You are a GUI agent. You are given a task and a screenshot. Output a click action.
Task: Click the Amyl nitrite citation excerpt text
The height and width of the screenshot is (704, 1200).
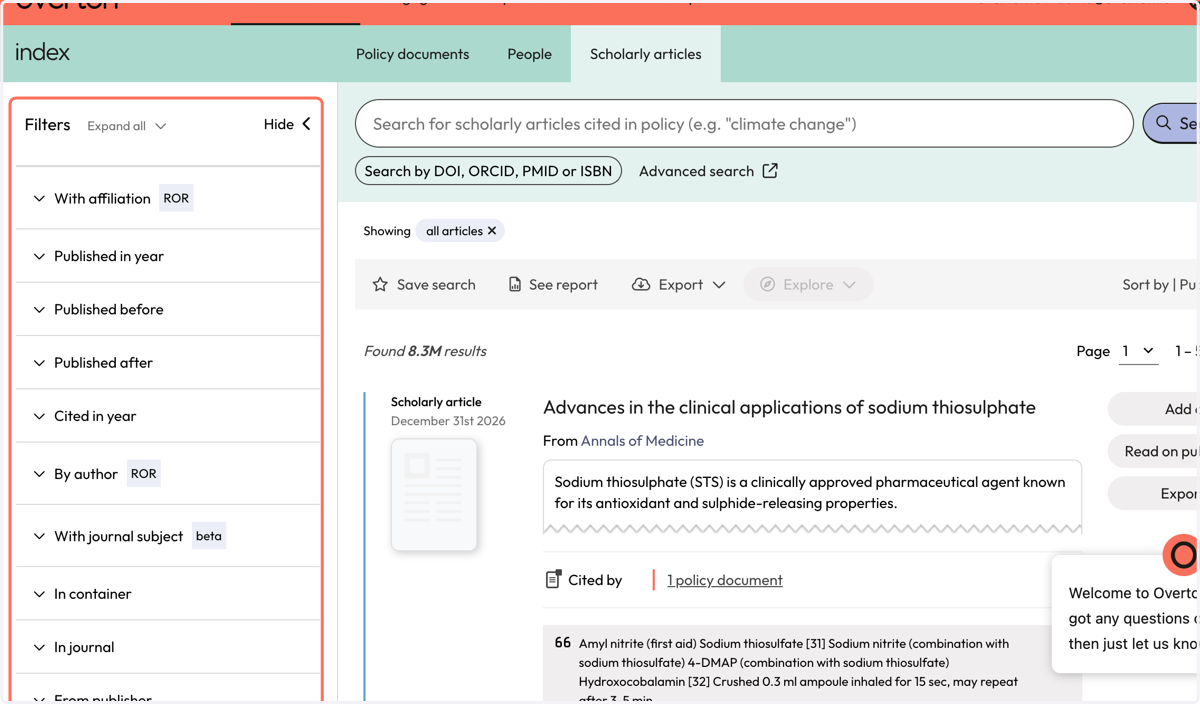tap(798, 671)
